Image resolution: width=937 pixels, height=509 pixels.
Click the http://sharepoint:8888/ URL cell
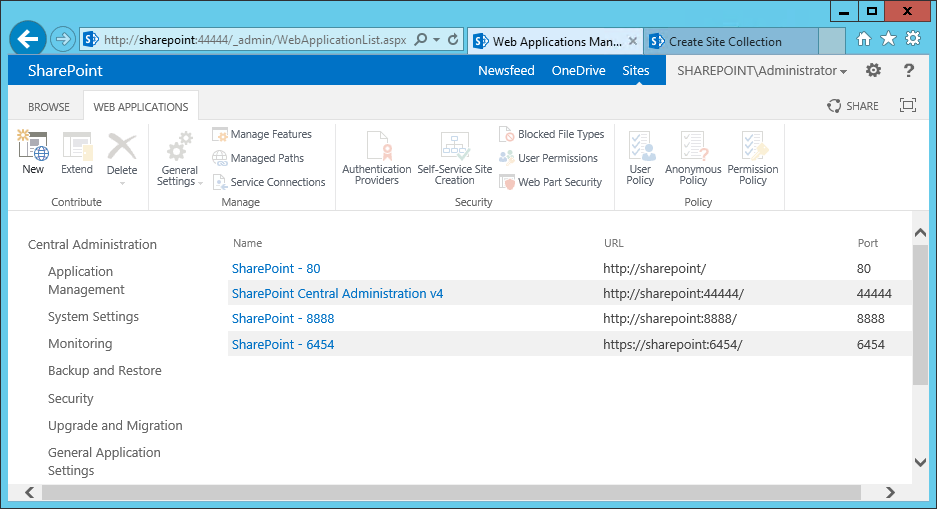pyautogui.click(x=670, y=319)
